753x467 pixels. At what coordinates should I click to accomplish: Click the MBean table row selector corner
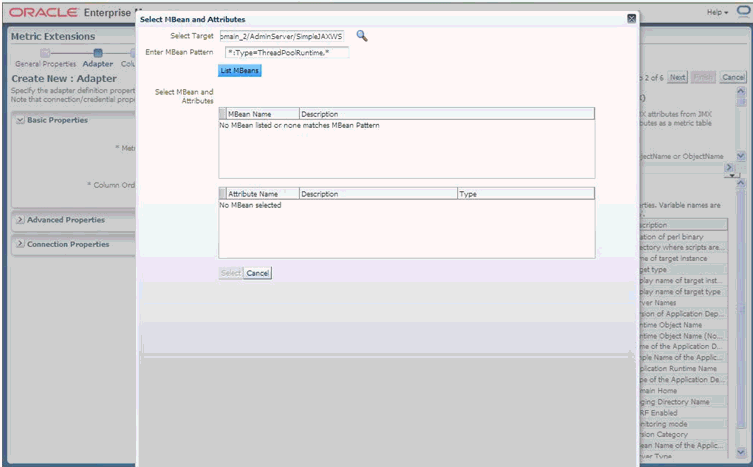point(222,114)
